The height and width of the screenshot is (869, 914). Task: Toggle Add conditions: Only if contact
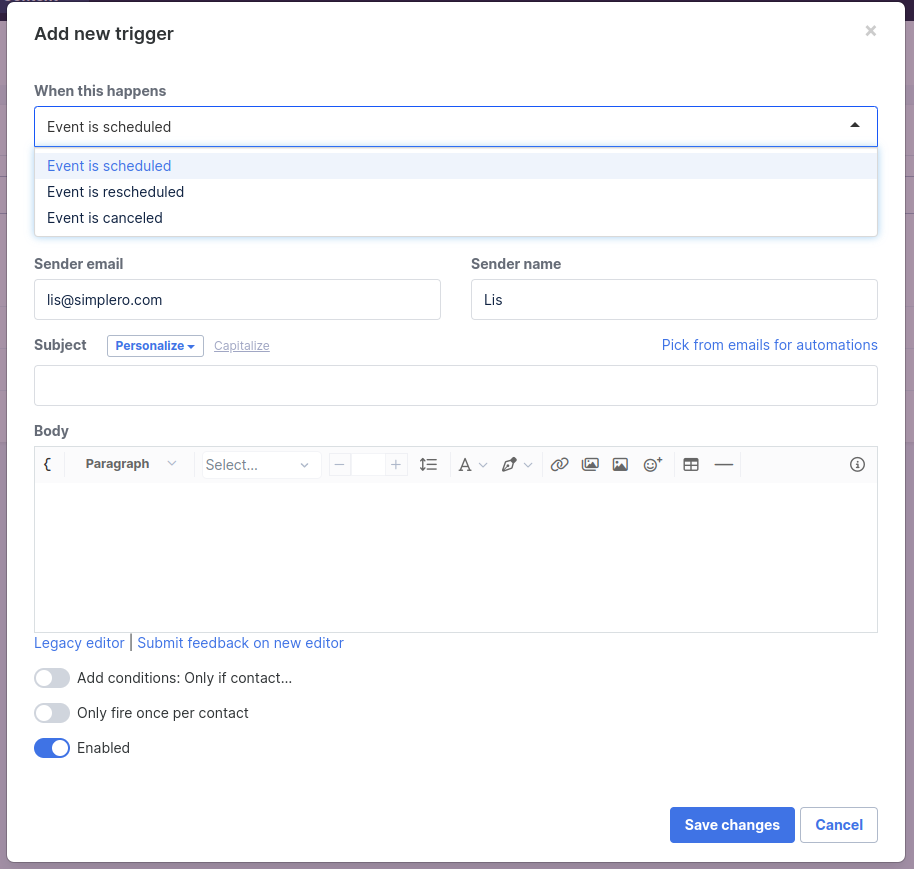coord(52,678)
